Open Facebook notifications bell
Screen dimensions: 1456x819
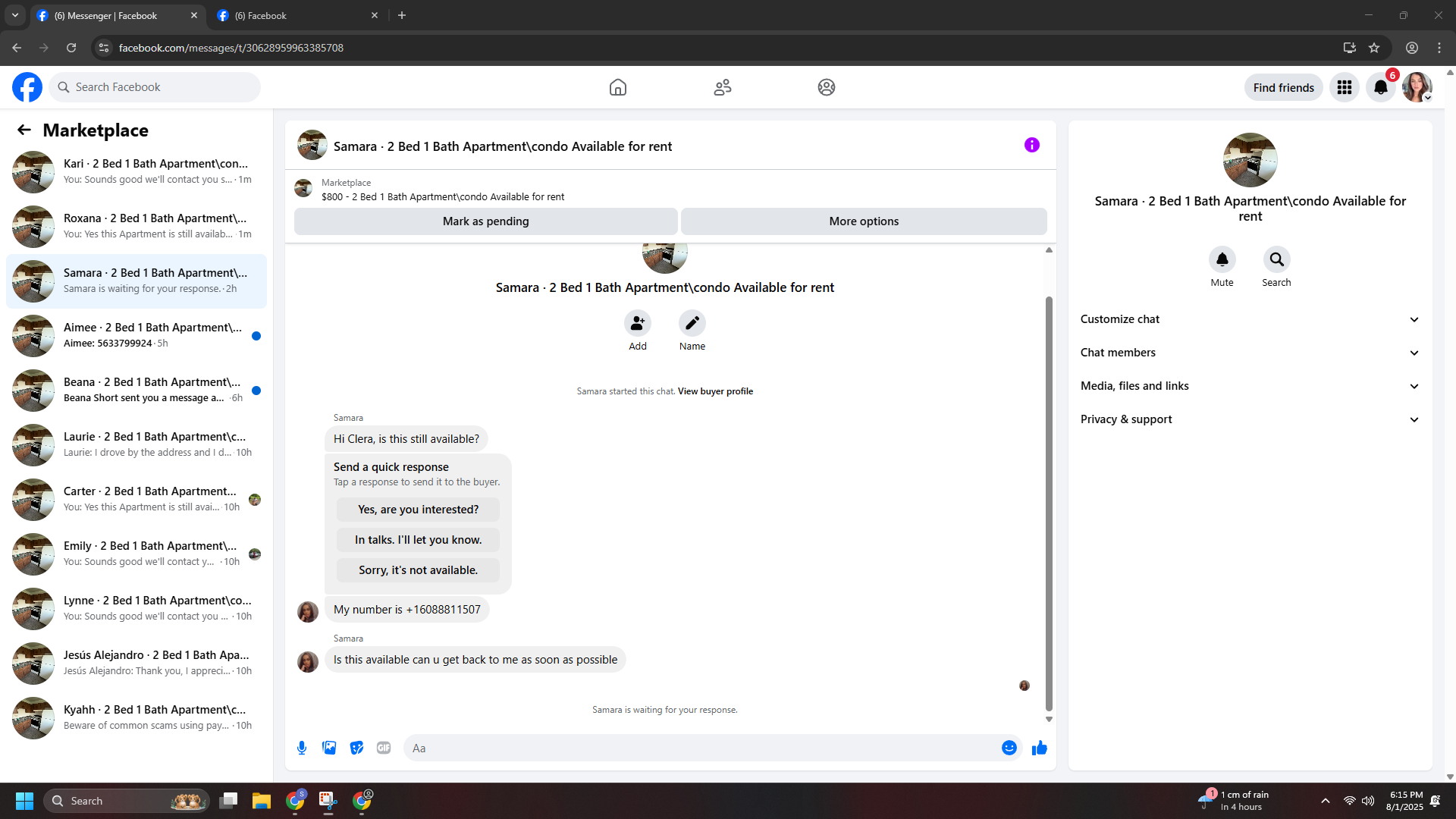click(x=1380, y=87)
